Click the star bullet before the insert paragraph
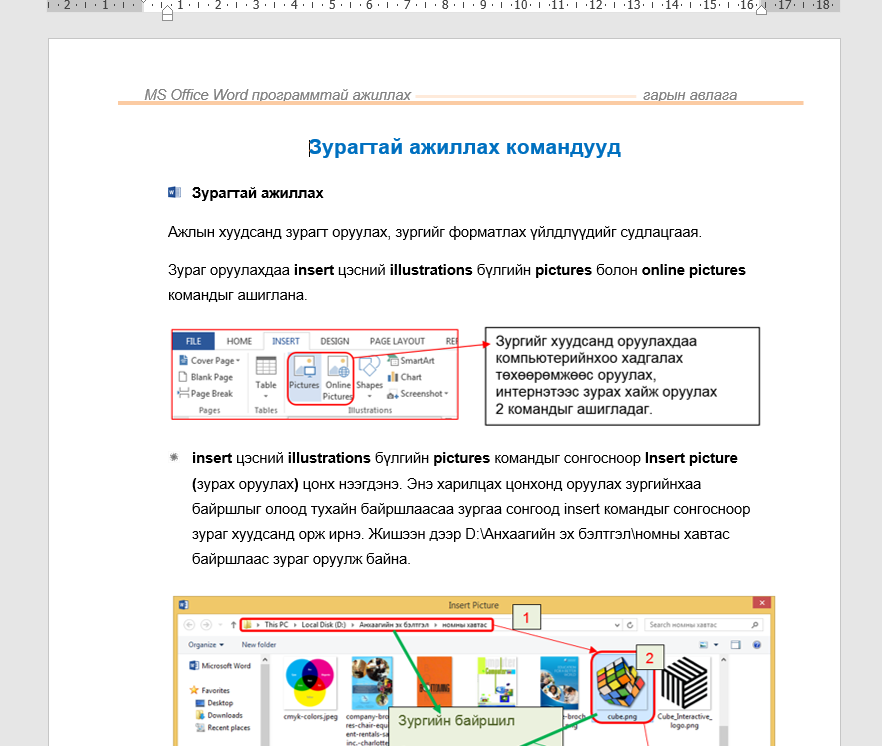 (x=174, y=457)
